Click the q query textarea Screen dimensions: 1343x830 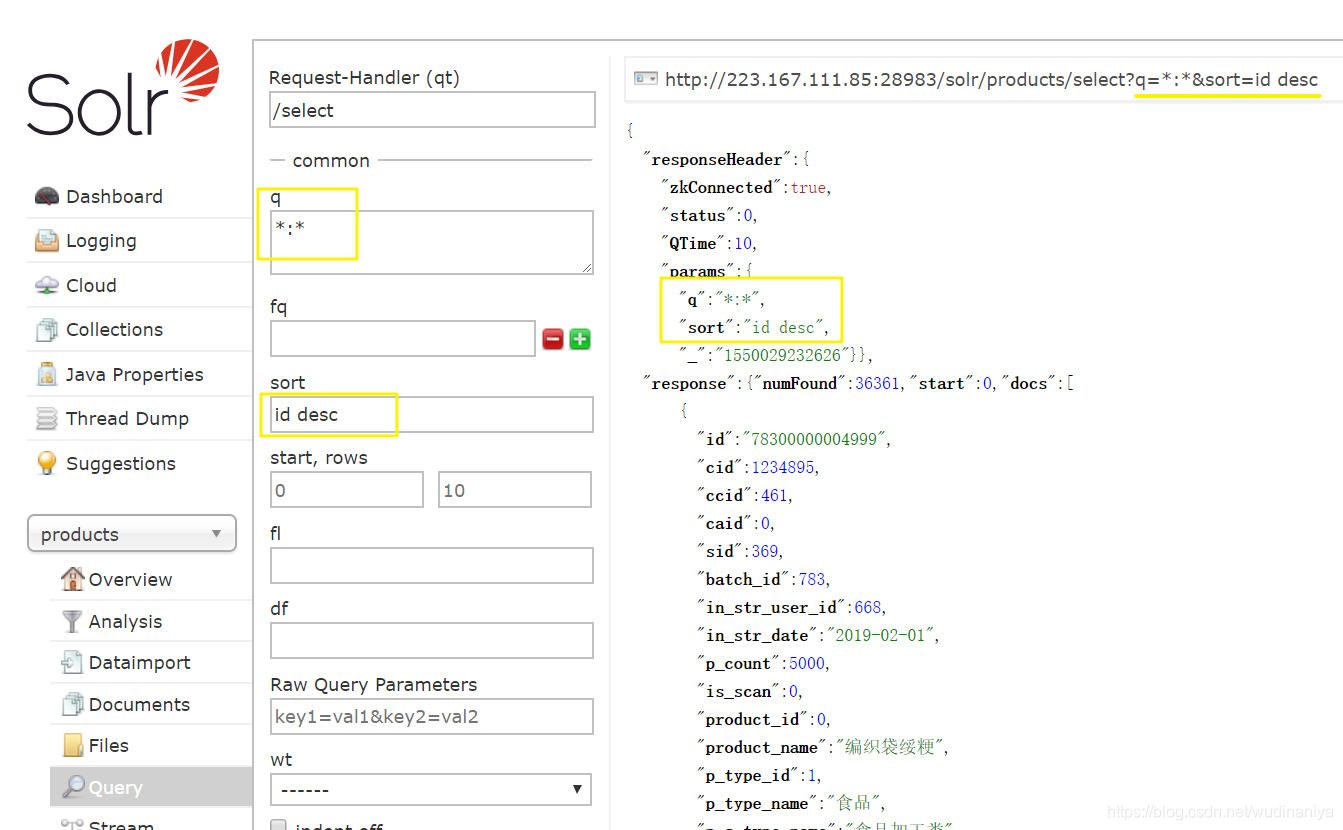tap(431, 242)
